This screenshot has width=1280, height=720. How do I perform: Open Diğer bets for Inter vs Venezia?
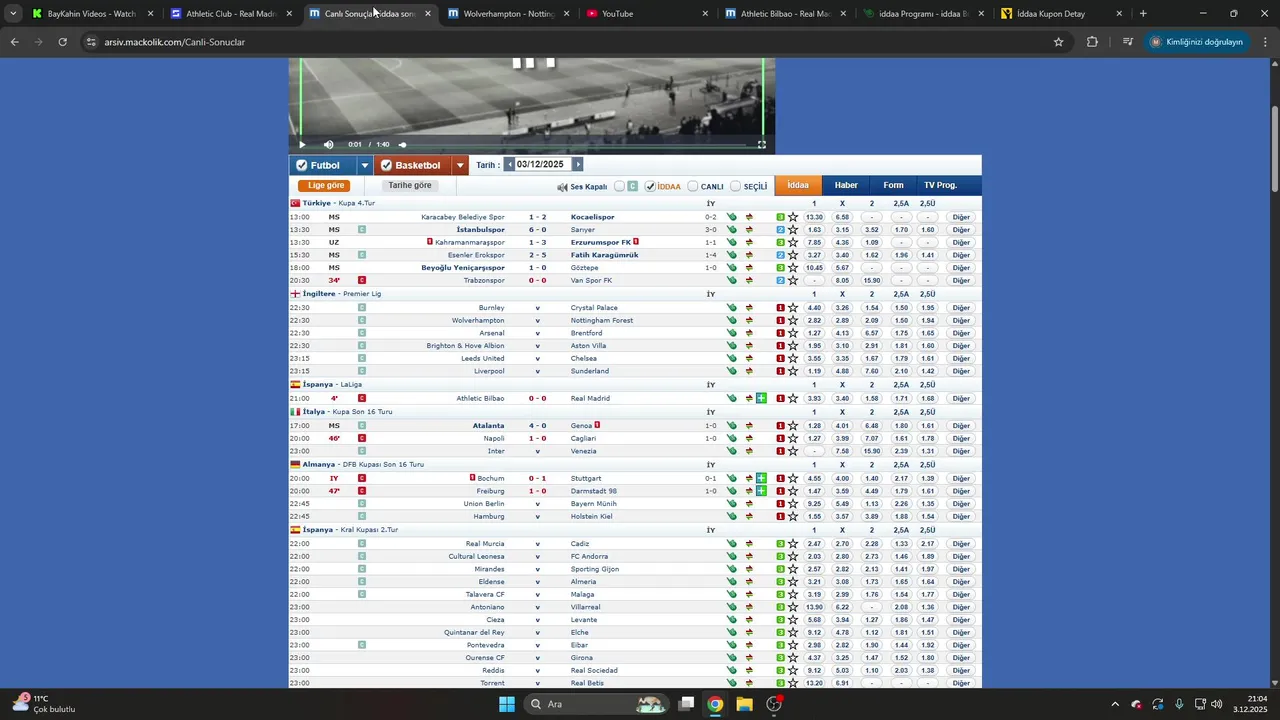pos(961,451)
